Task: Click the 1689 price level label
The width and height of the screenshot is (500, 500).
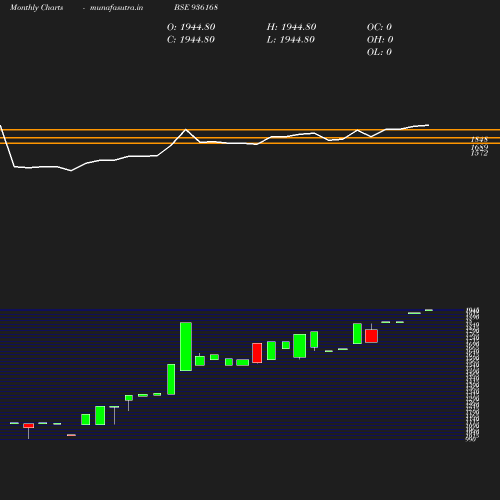Action: pos(480,147)
